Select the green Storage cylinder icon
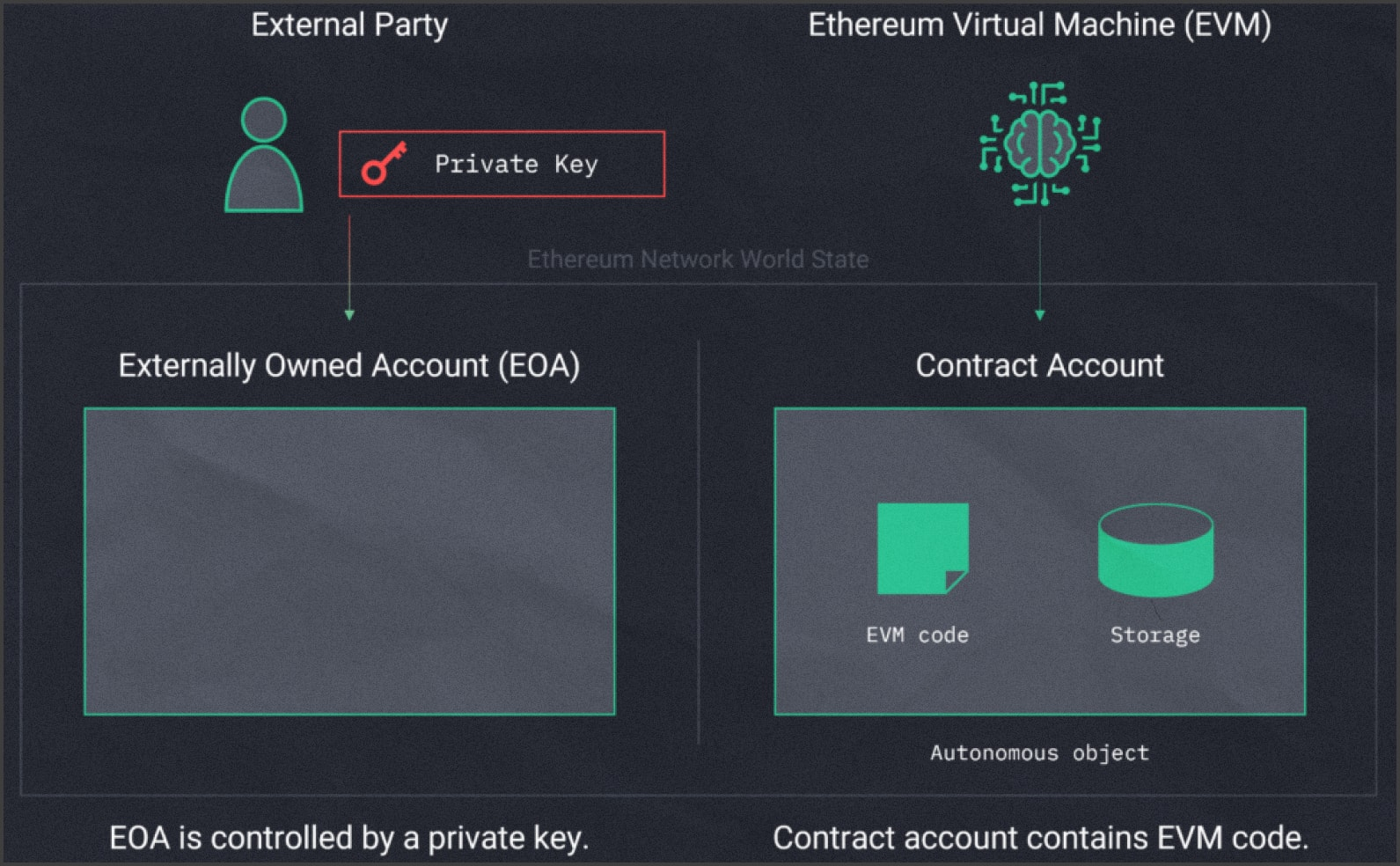 pyautogui.click(x=1155, y=549)
